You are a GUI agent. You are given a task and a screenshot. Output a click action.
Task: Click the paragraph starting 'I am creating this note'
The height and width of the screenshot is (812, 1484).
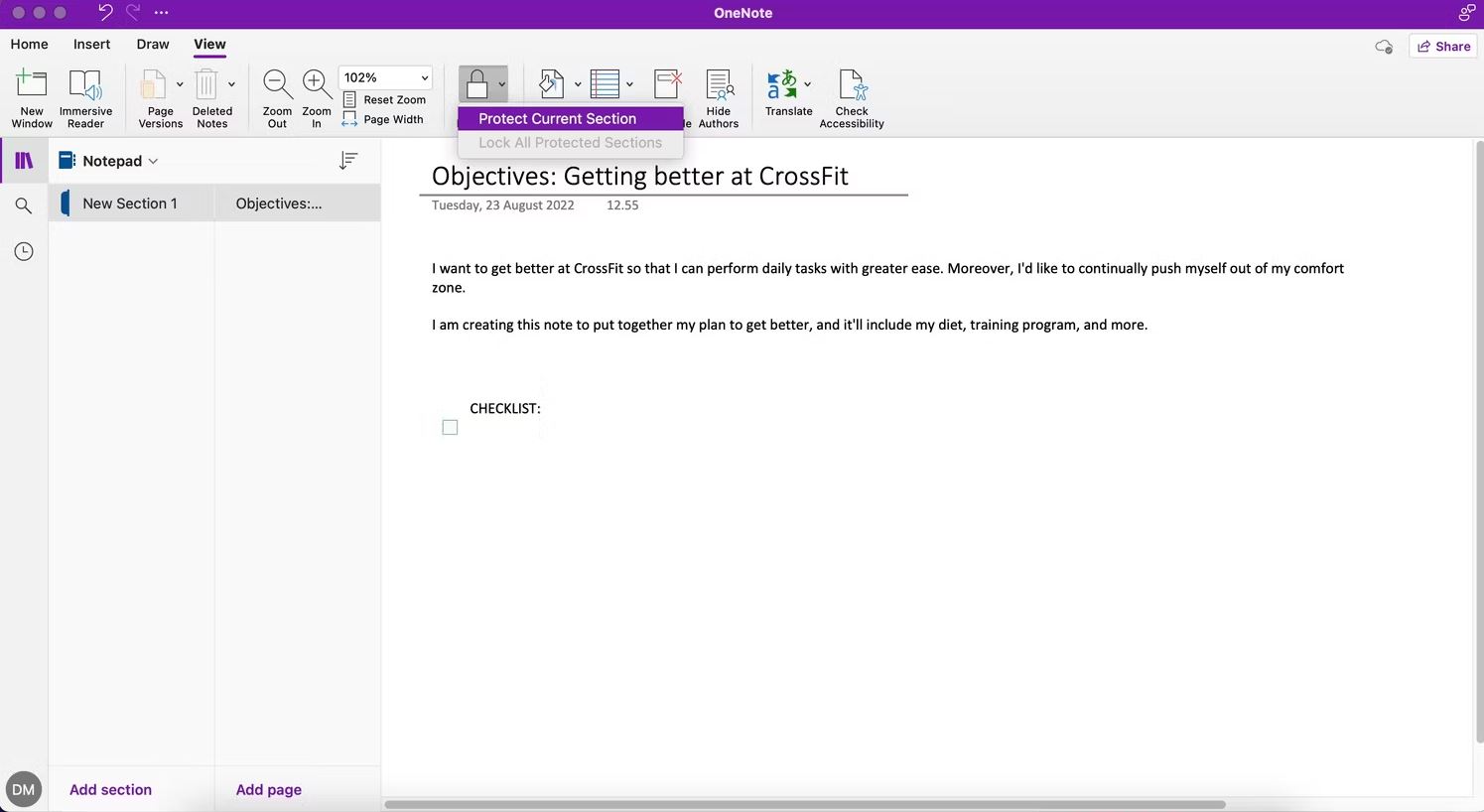789,325
